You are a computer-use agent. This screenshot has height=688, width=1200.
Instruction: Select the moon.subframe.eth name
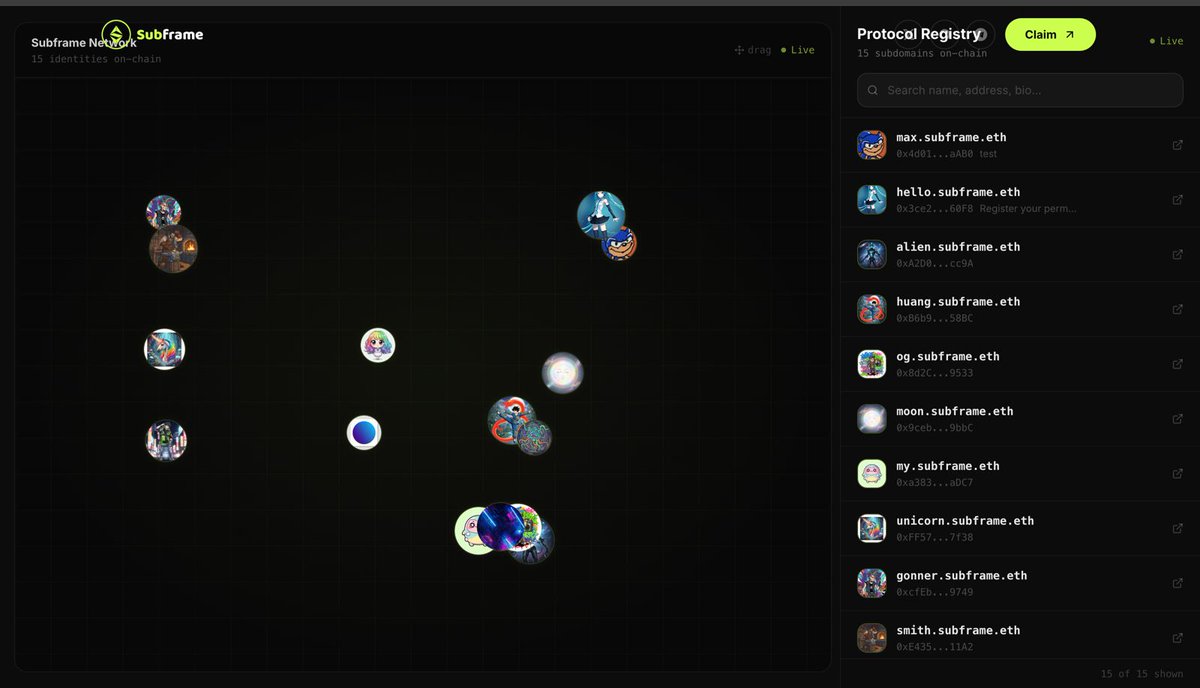click(955, 411)
